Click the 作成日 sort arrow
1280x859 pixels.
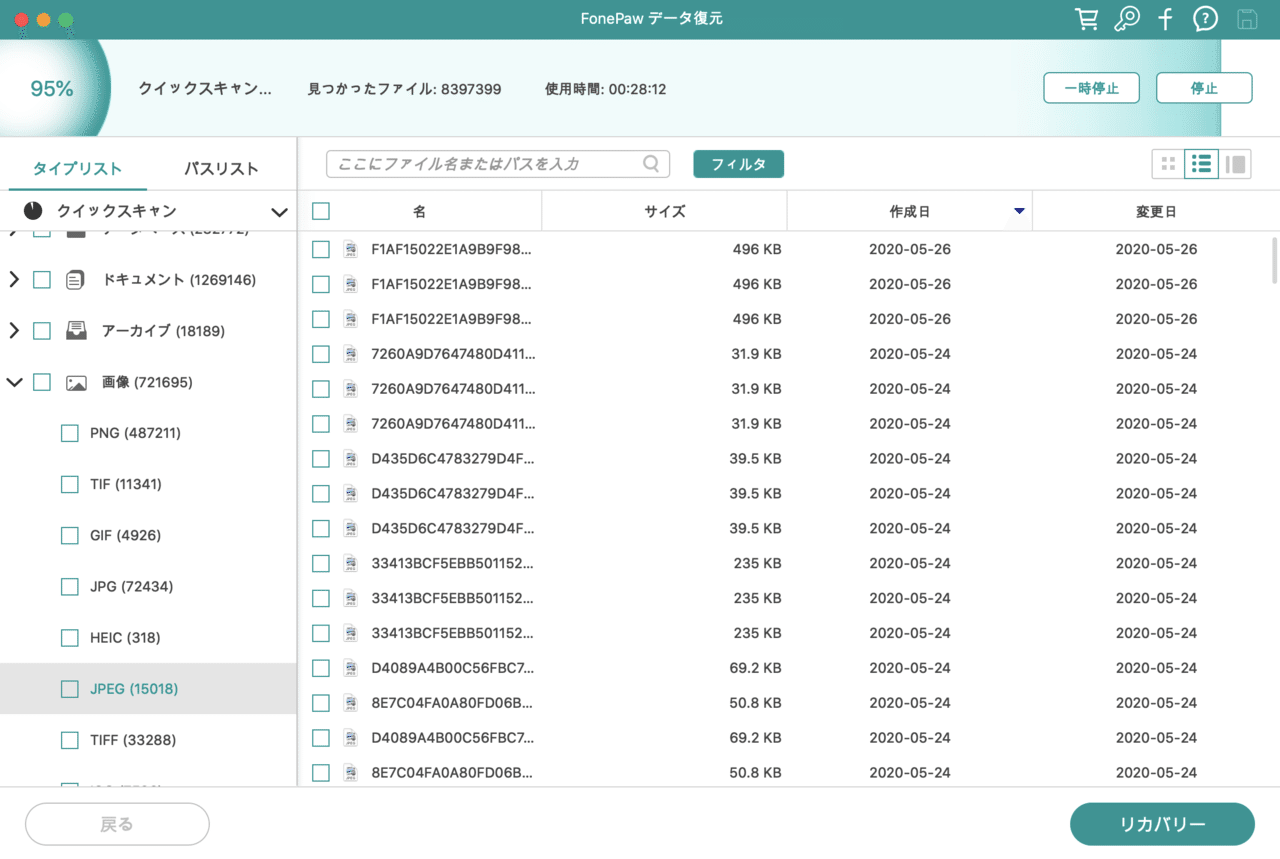pyautogui.click(x=1019, y=211)
